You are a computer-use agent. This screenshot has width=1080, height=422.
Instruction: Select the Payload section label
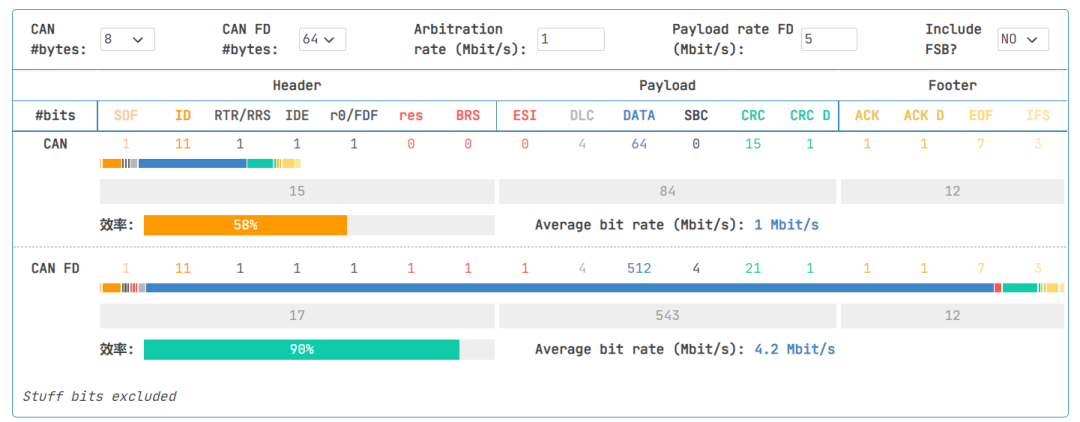pyautogui.click(x=667, y=85)
